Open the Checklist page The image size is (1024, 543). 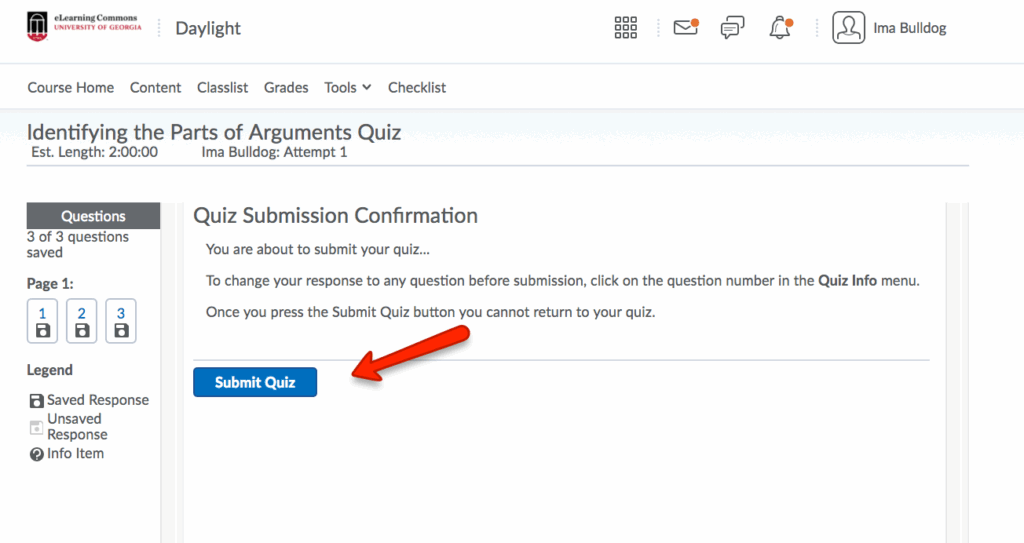coord(417,88)
